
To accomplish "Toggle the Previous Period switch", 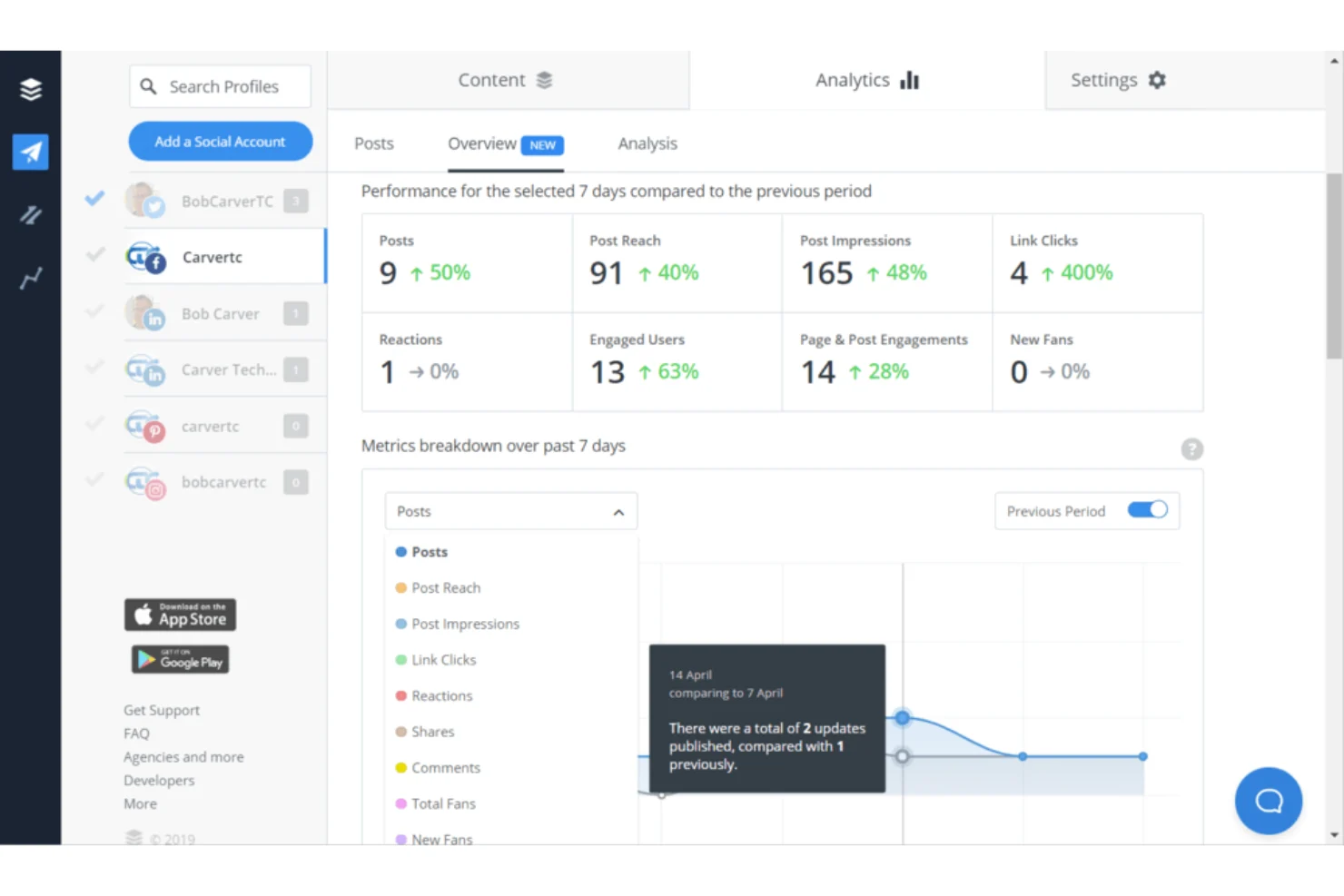I will coord(1147,510).
